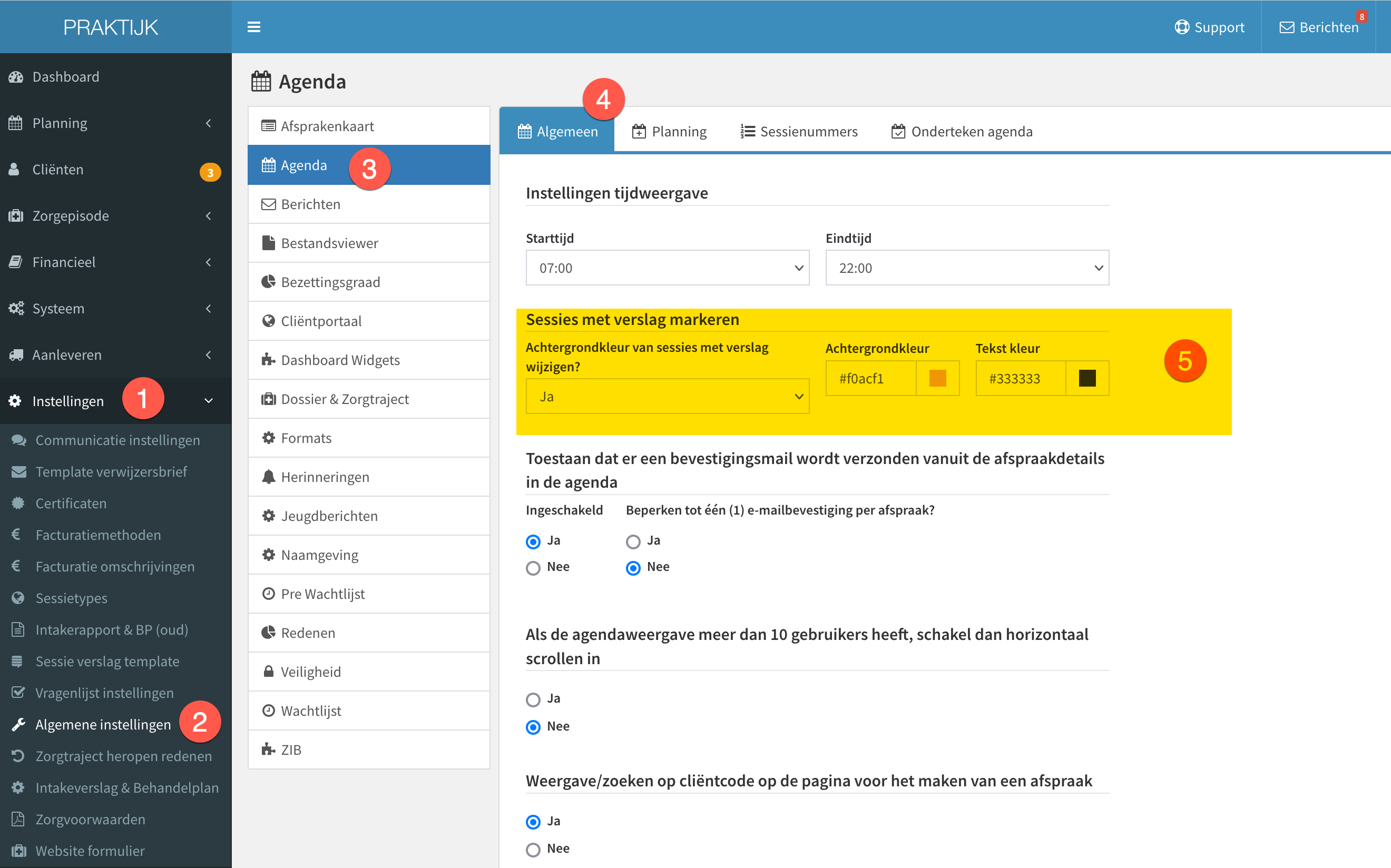The width and height of the screenshot is (1391, 868).
Task: Select Ja for zoeken op cliëntcode
Action: point(533,822)
